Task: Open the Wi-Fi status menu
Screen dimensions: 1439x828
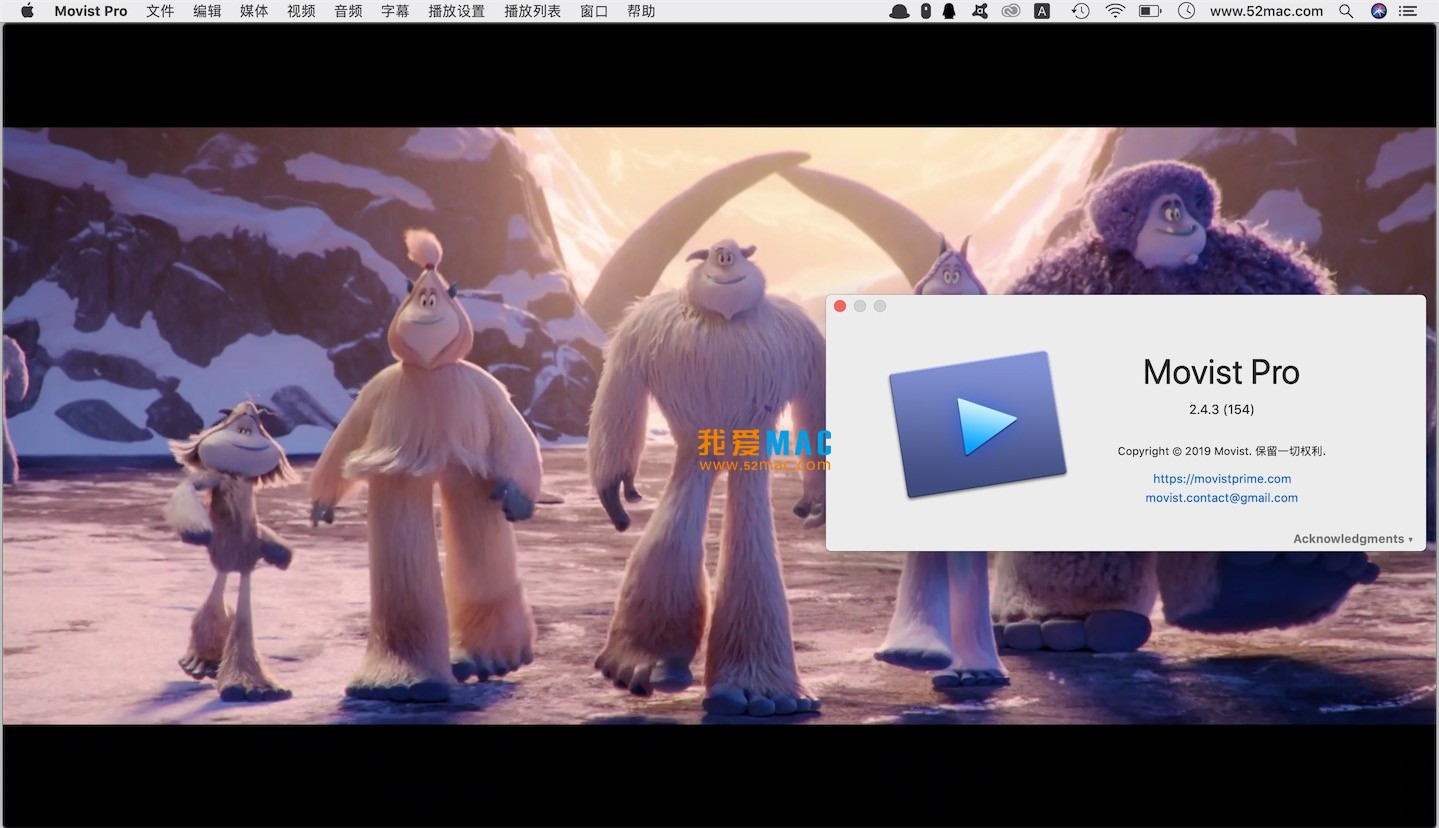Action: [1115, 11]
